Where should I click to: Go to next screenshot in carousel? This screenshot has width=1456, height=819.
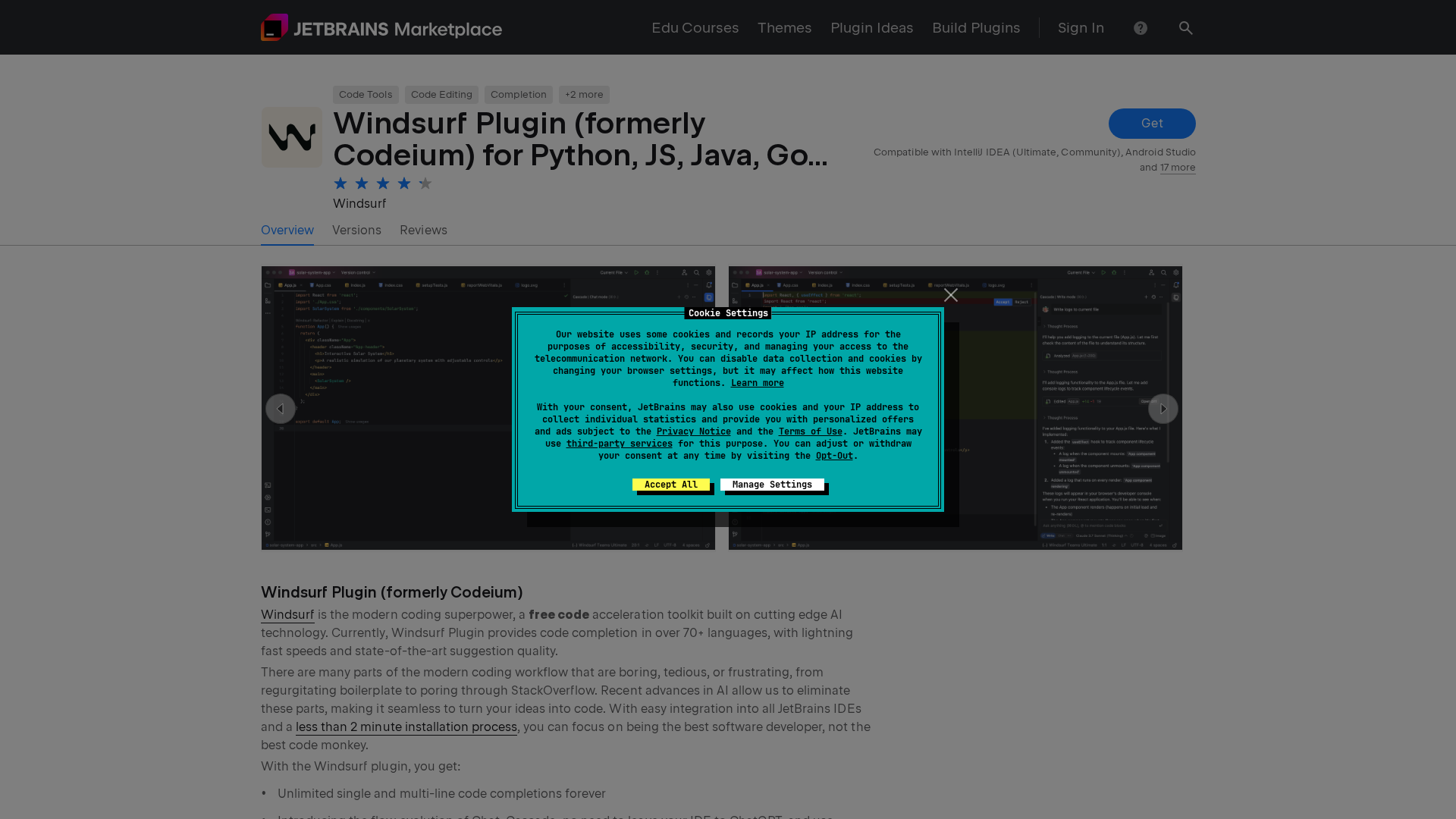pos(1163,409)
